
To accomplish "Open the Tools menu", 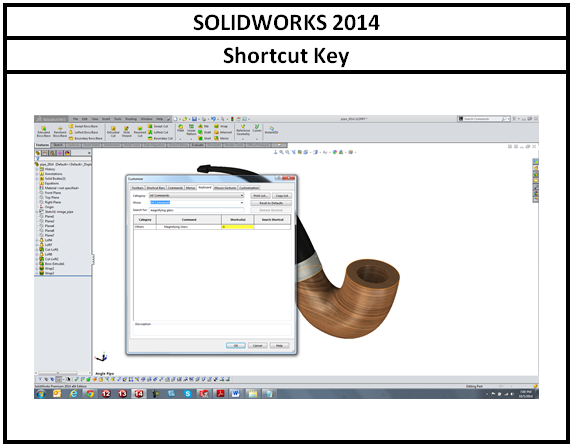I will coord(117,119).
